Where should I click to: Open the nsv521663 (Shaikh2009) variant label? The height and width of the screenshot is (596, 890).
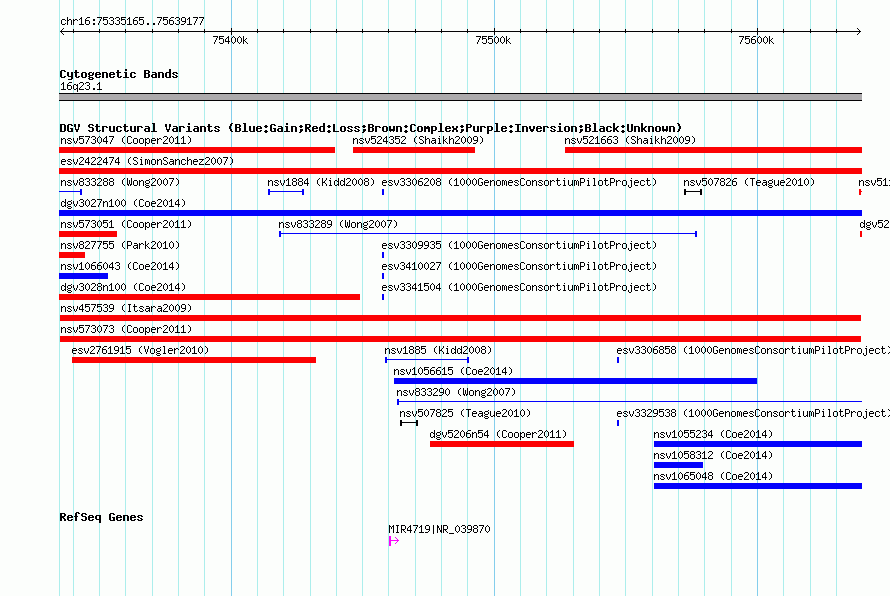click(630, 140)
